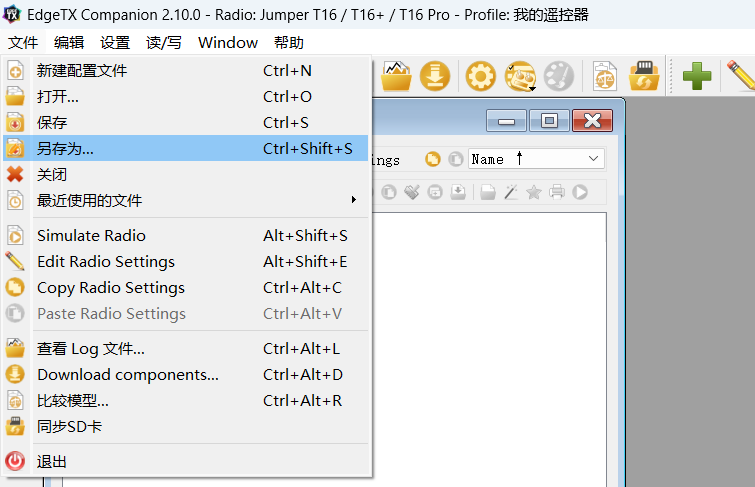This screenshot has width=755, height=487.
Task: Select 比较模型... menu entry
Action: tap(186, 401)
